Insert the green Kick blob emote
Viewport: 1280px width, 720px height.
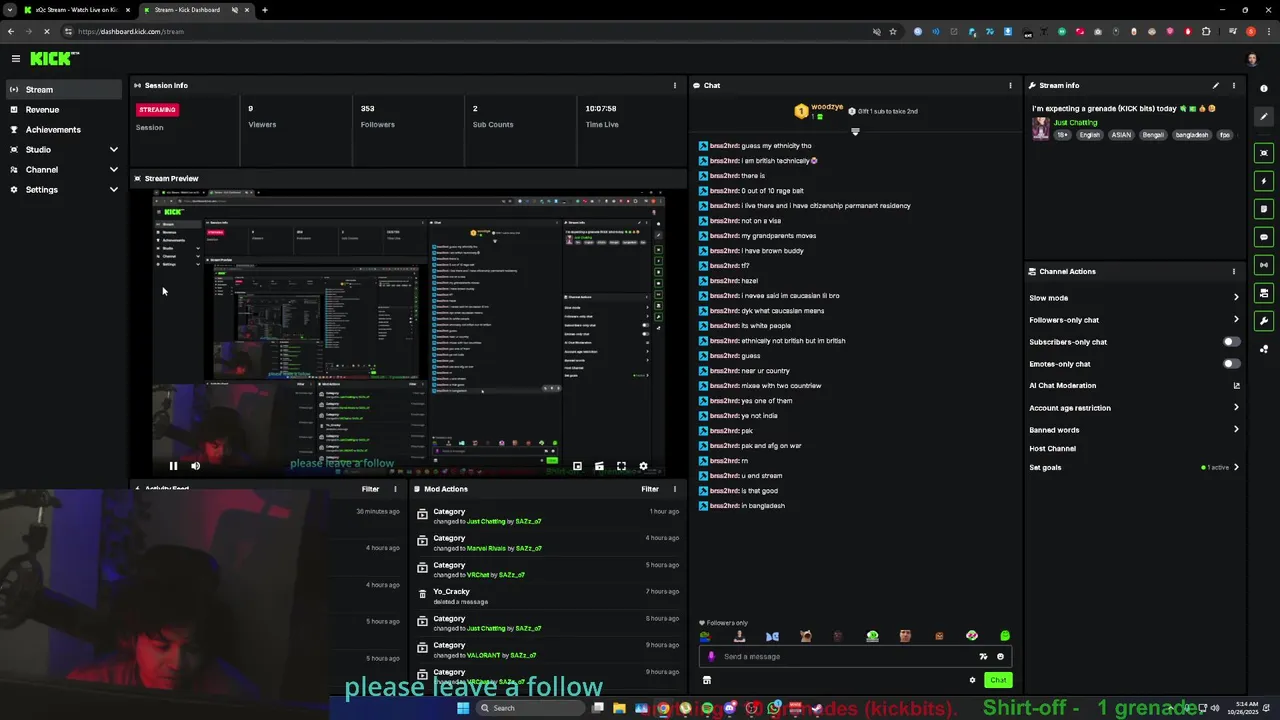coord(1005,636)
